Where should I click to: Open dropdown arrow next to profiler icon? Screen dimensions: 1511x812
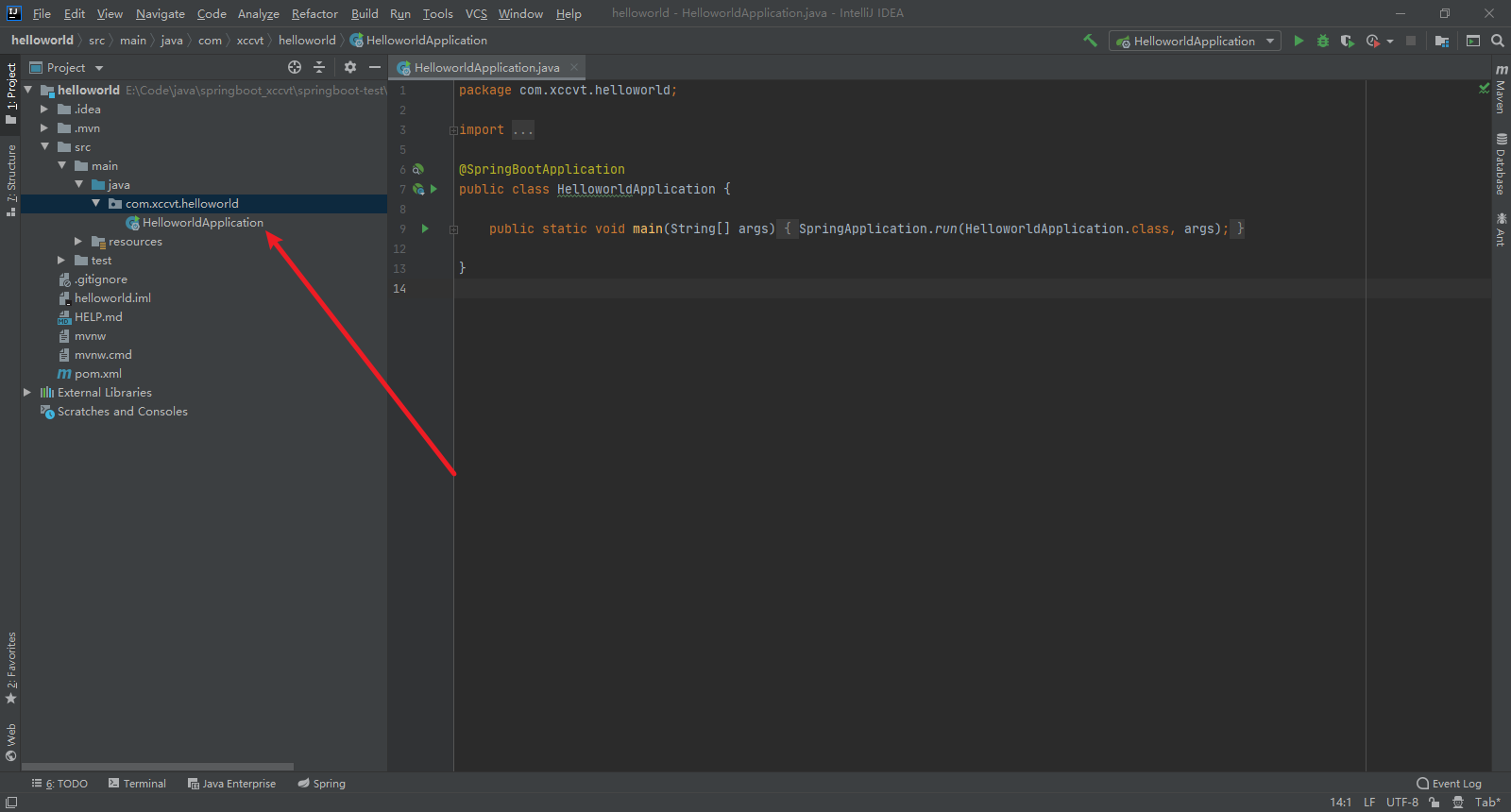pyautogui.click(x=1390, y=41)
